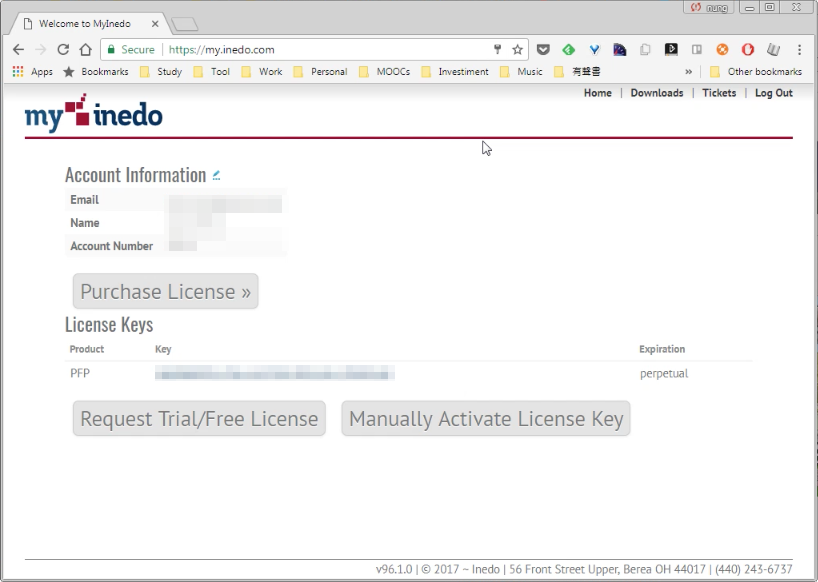Maximize the Chrome window

tap(769, 7)
